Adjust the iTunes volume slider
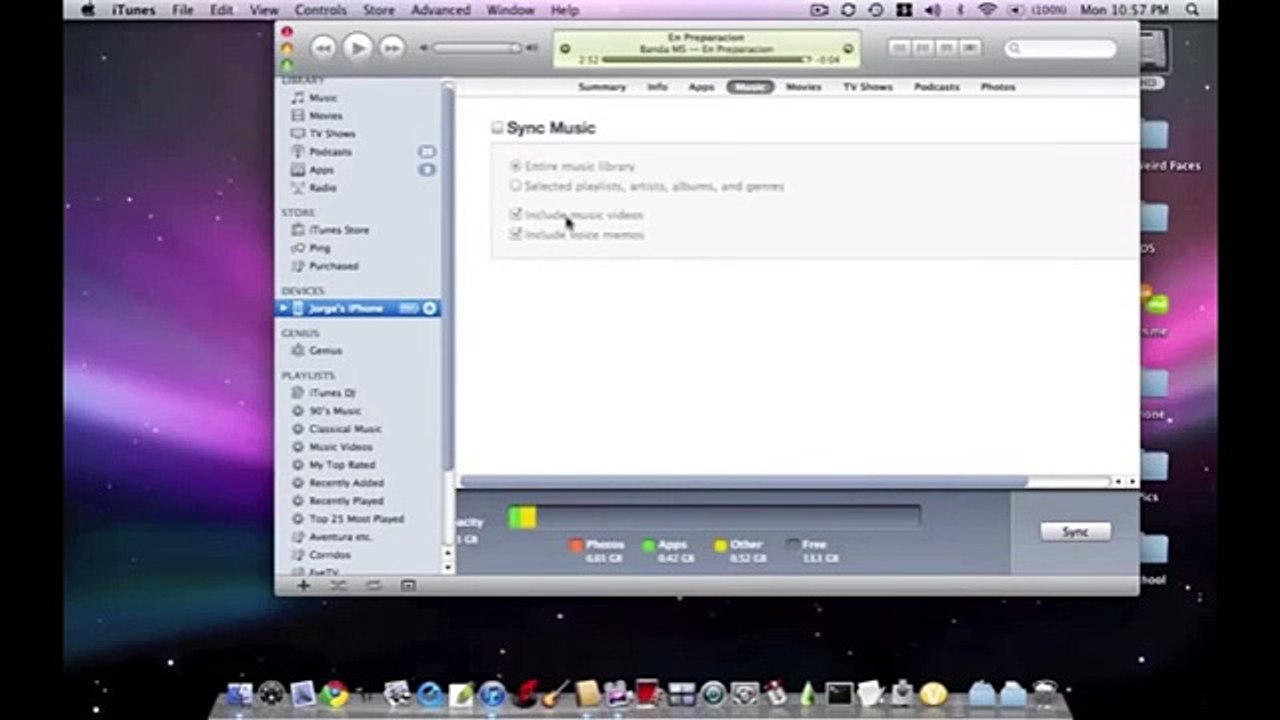This screenshot has height=720, width=1280. pos(476,47)
